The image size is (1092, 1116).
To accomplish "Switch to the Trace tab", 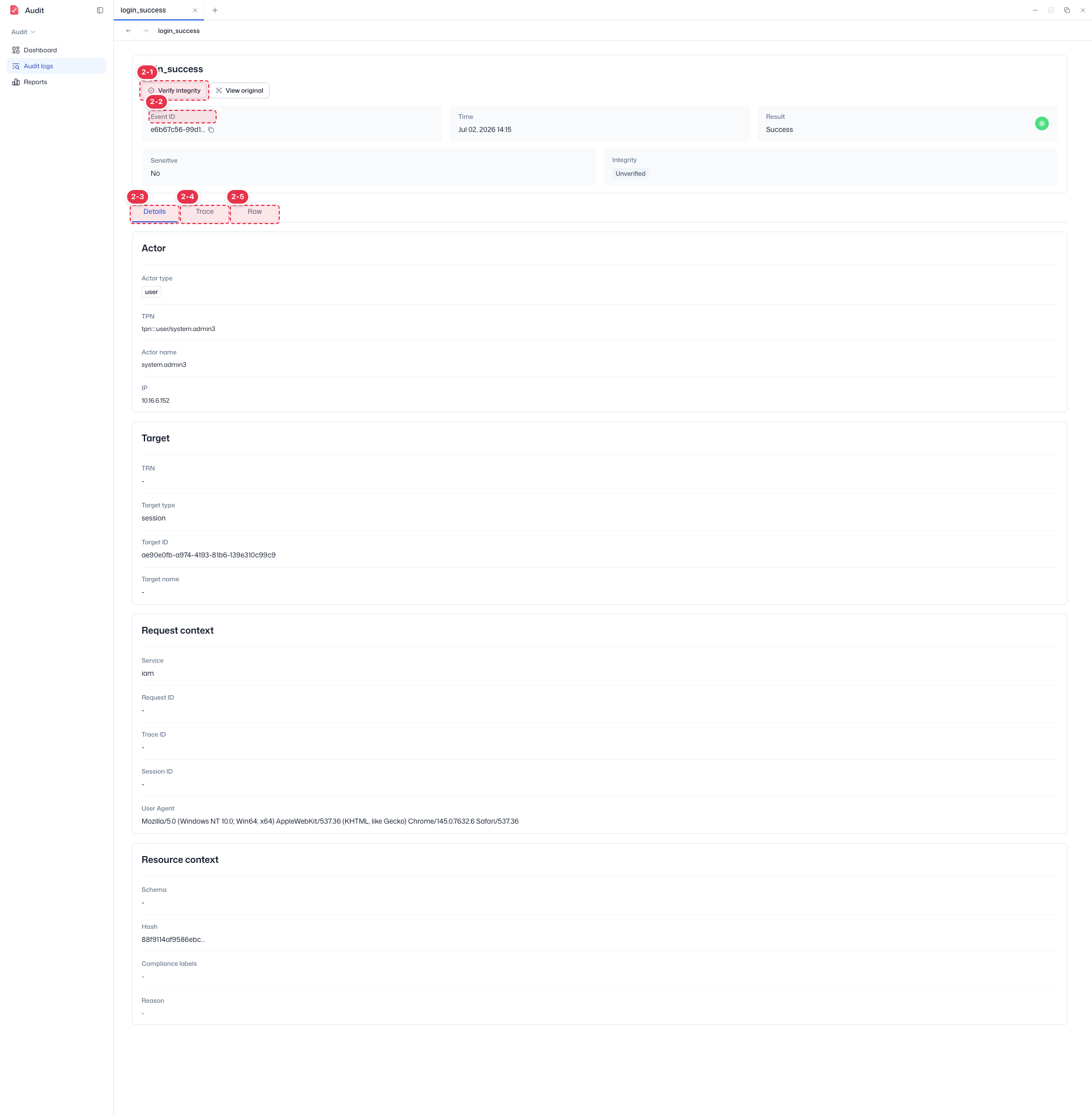I will click(x=204, y=212).
